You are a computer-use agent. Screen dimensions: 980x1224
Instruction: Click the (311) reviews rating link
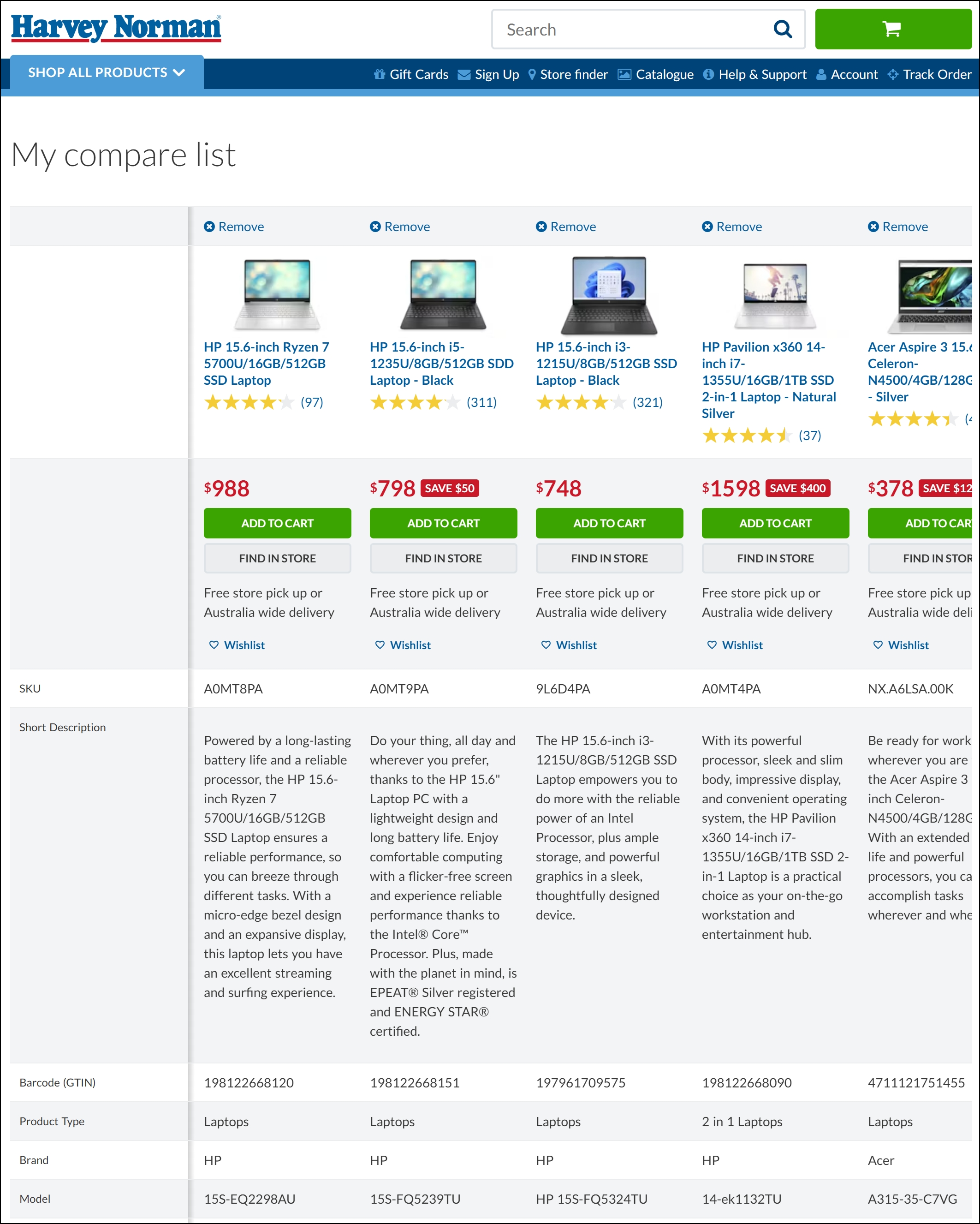(x=482, y=402)
